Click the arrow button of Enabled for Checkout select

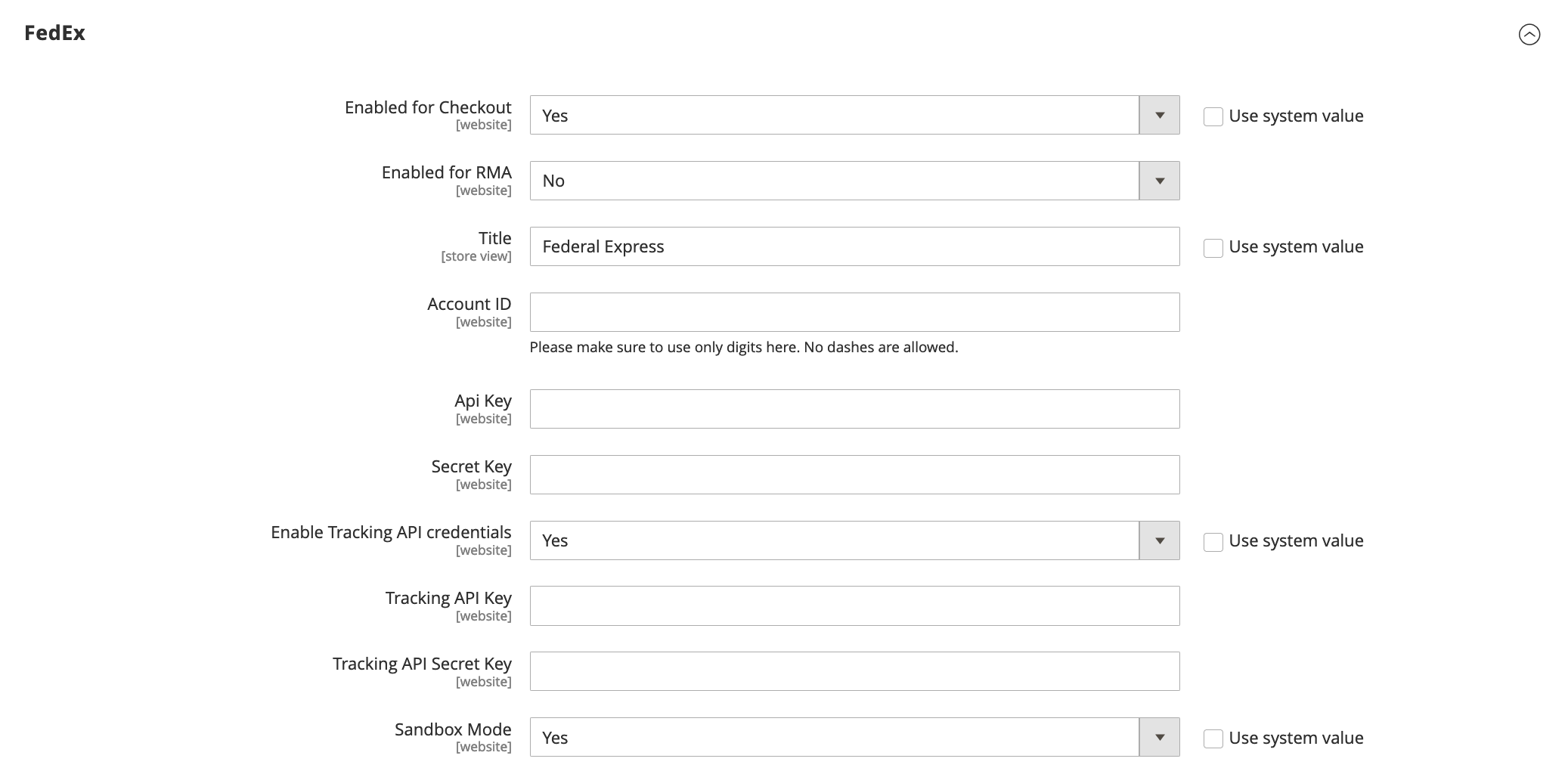pos(1159,116)
